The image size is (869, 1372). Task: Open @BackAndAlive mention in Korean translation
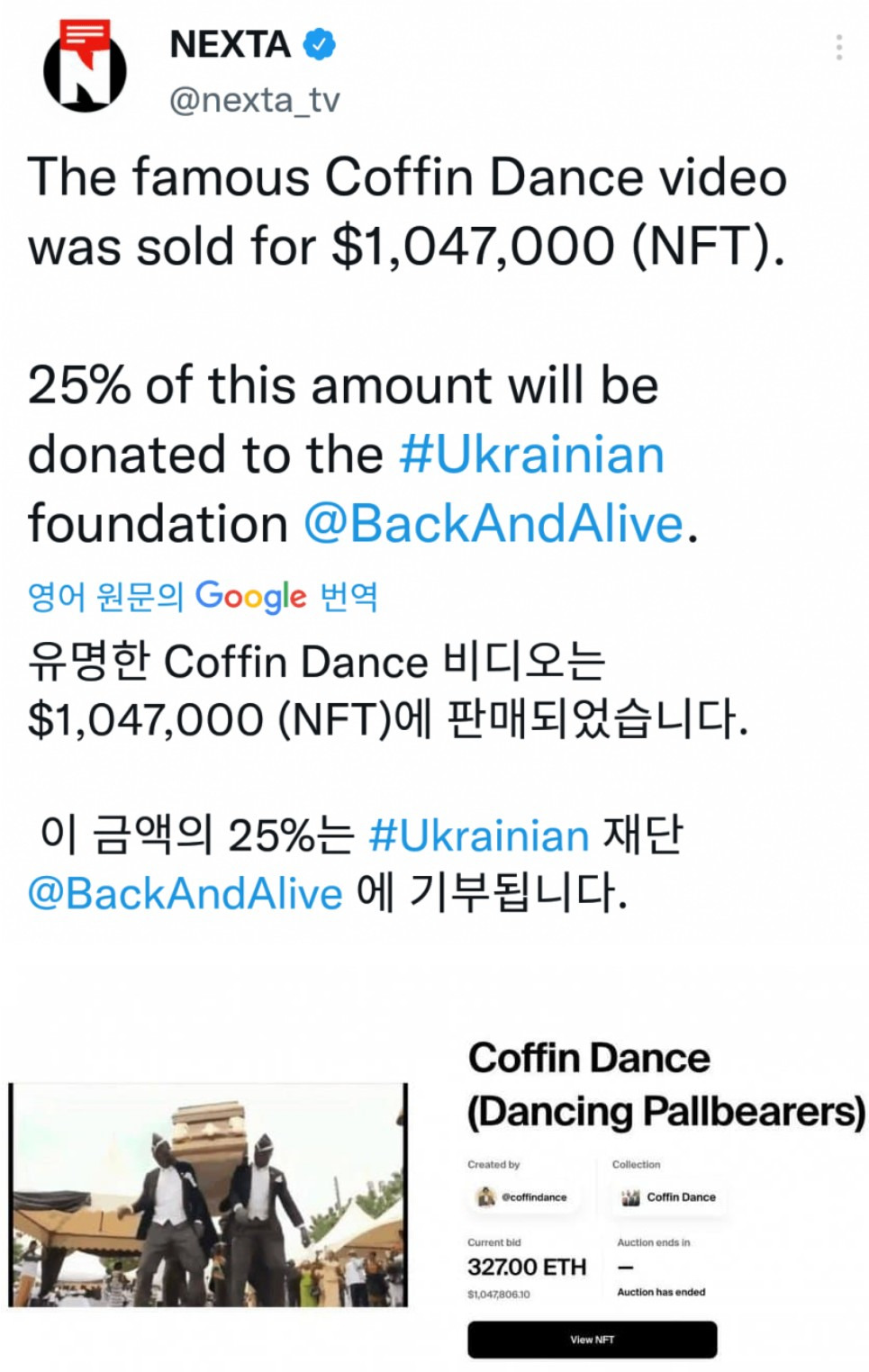[186, 894]
